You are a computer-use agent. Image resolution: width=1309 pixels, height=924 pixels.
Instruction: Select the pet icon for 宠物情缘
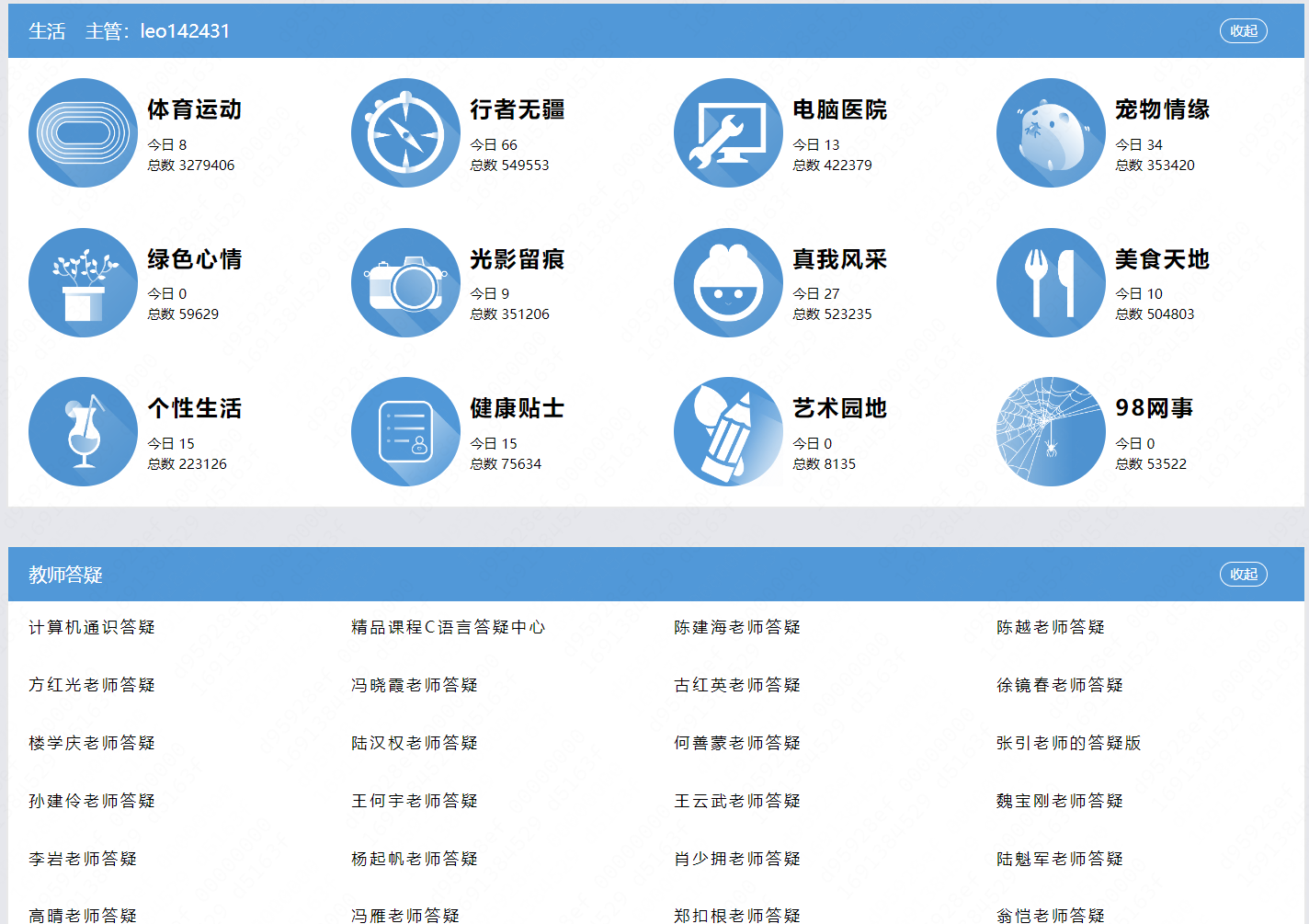click(1051, 133)
